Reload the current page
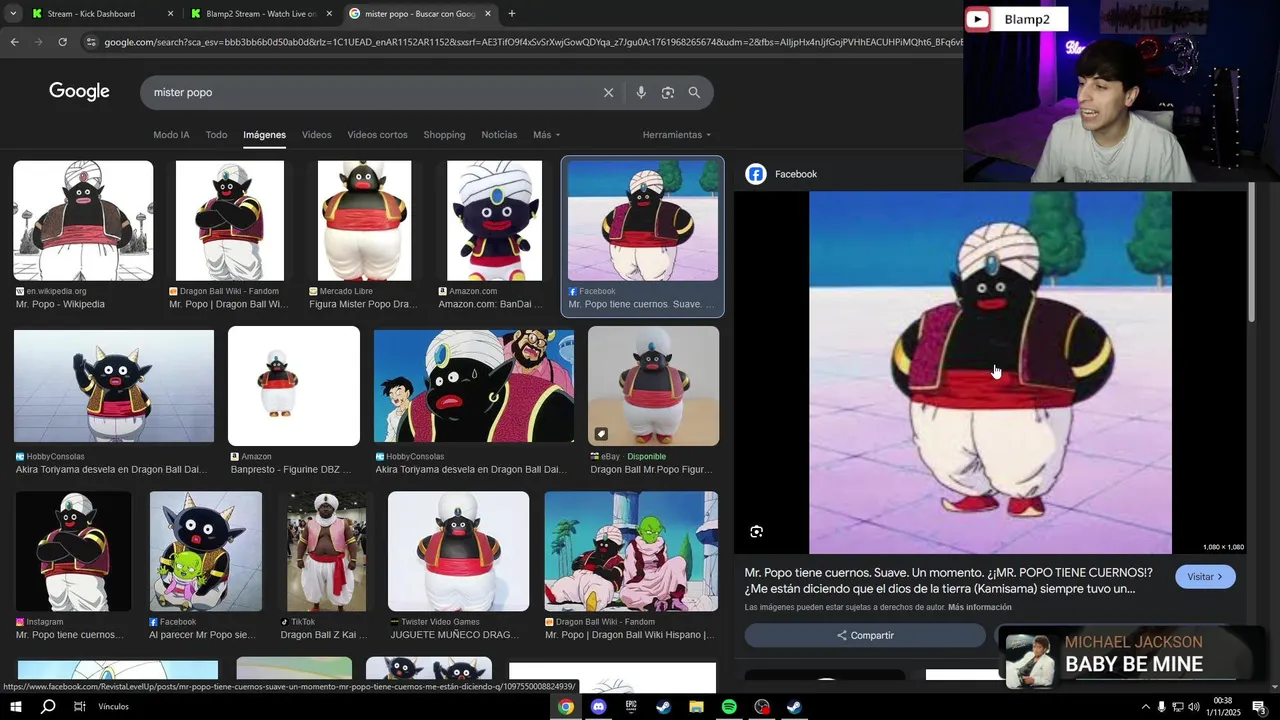The height and width of the screenshot is (720, 1280). [62, 42]
